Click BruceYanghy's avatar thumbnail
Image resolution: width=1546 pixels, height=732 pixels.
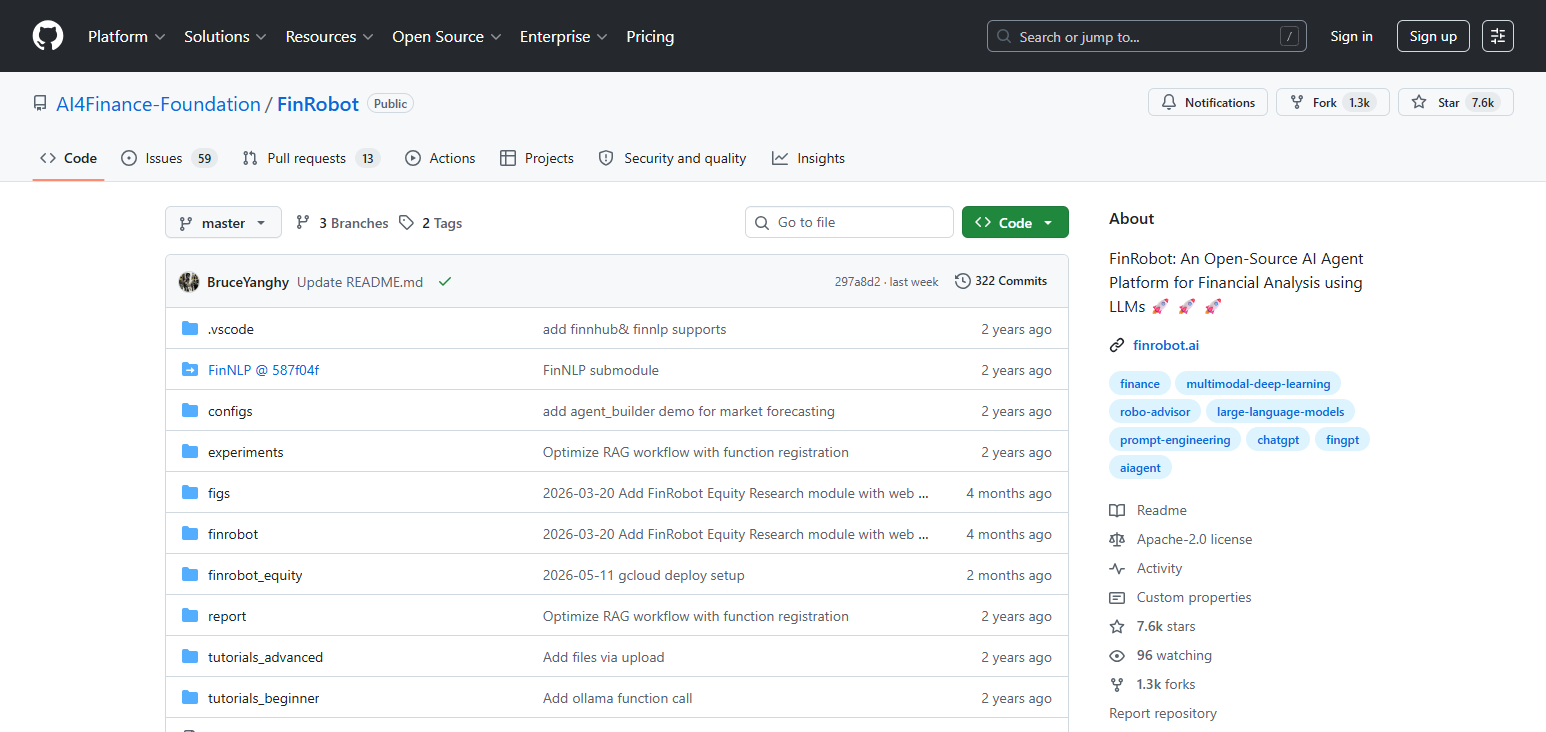(x=189, y=282)
